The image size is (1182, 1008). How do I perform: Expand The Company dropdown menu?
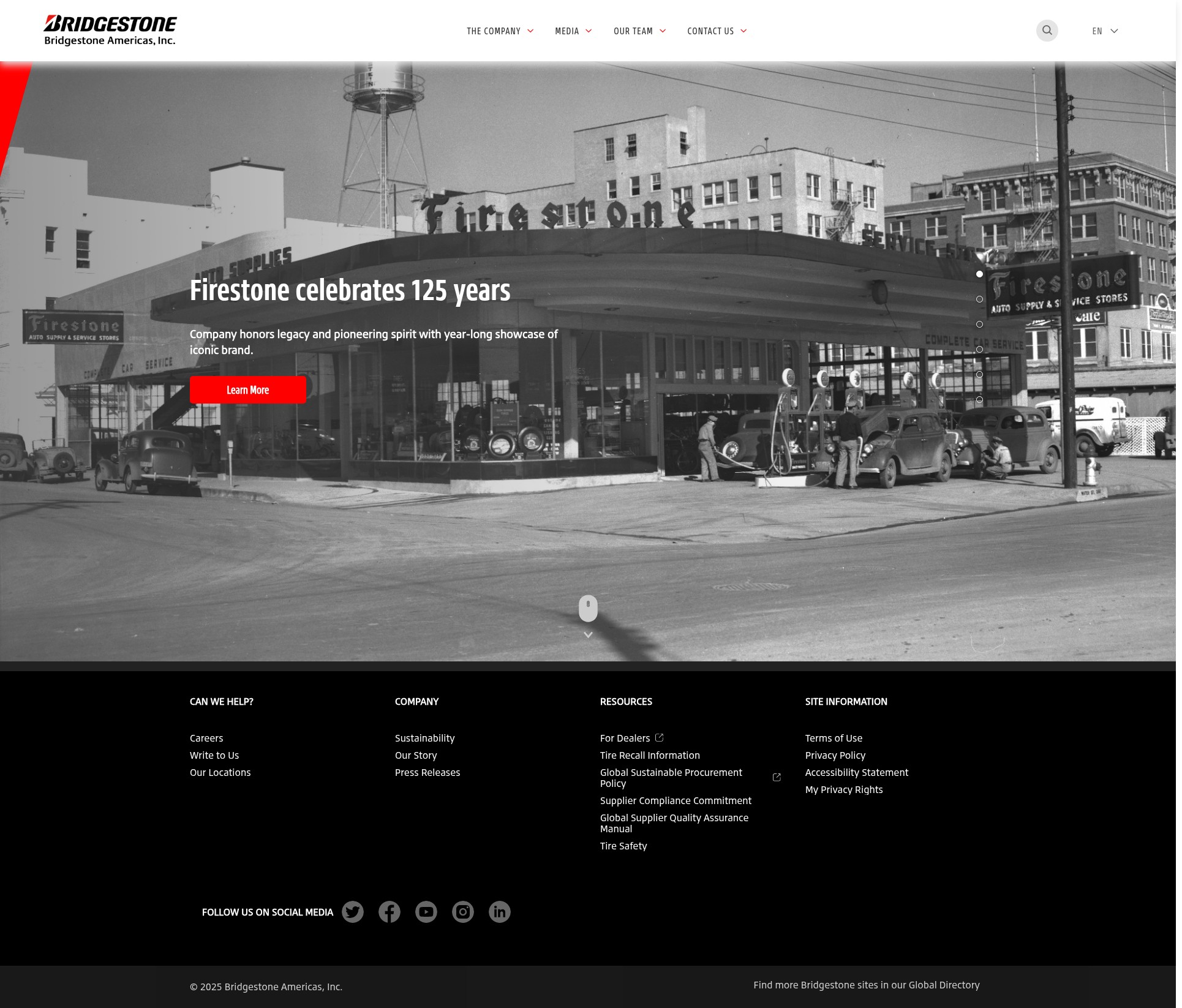[500, 31]
